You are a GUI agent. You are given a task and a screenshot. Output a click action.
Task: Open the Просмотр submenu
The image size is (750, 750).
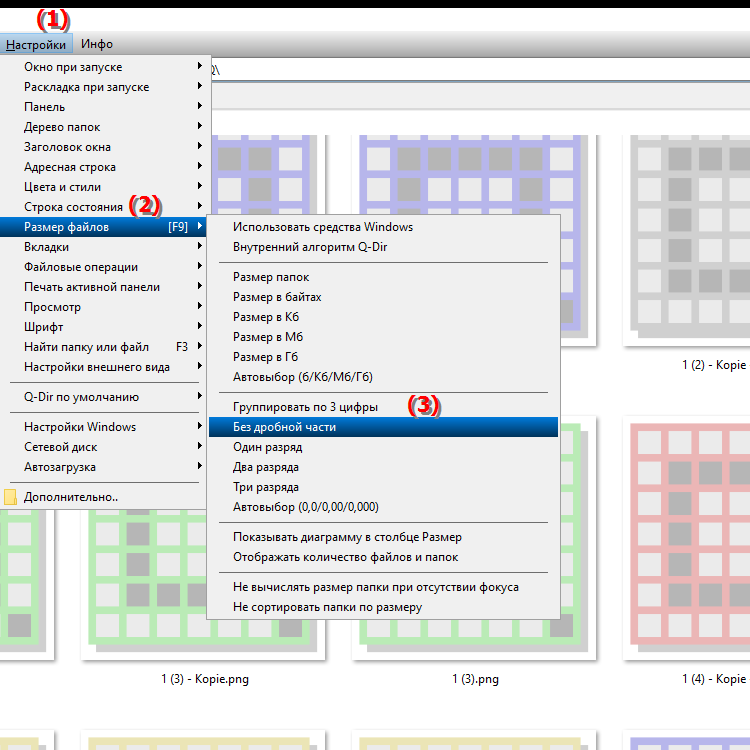pos(104,307)
